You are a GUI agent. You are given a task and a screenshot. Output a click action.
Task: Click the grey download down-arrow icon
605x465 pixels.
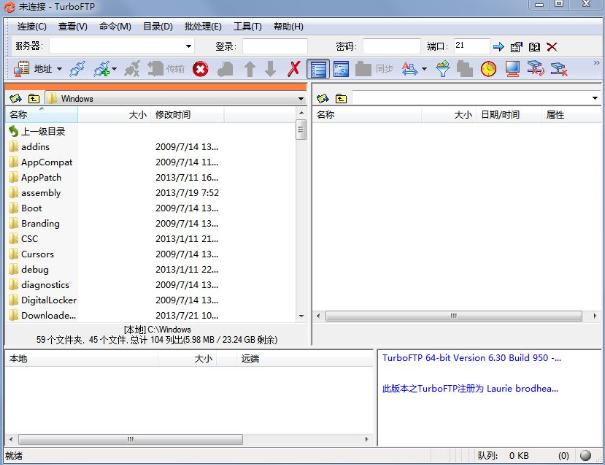270,69
